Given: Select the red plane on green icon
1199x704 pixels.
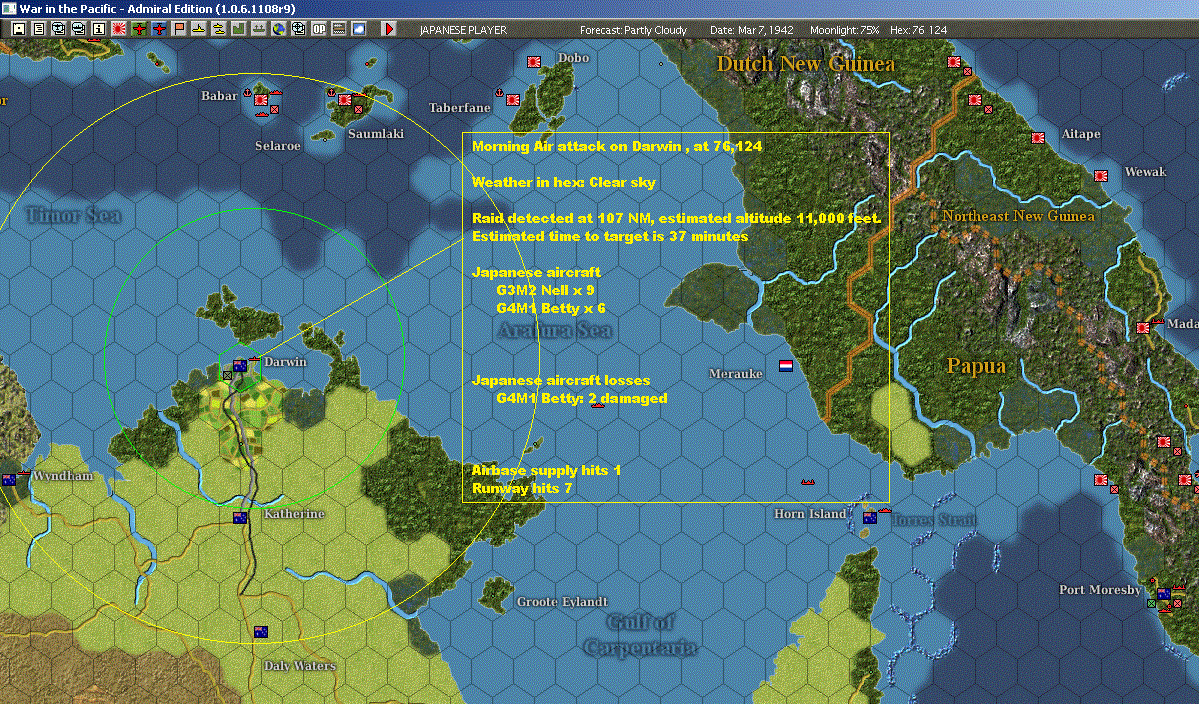Looking at the screenshot, I should 139,29.
